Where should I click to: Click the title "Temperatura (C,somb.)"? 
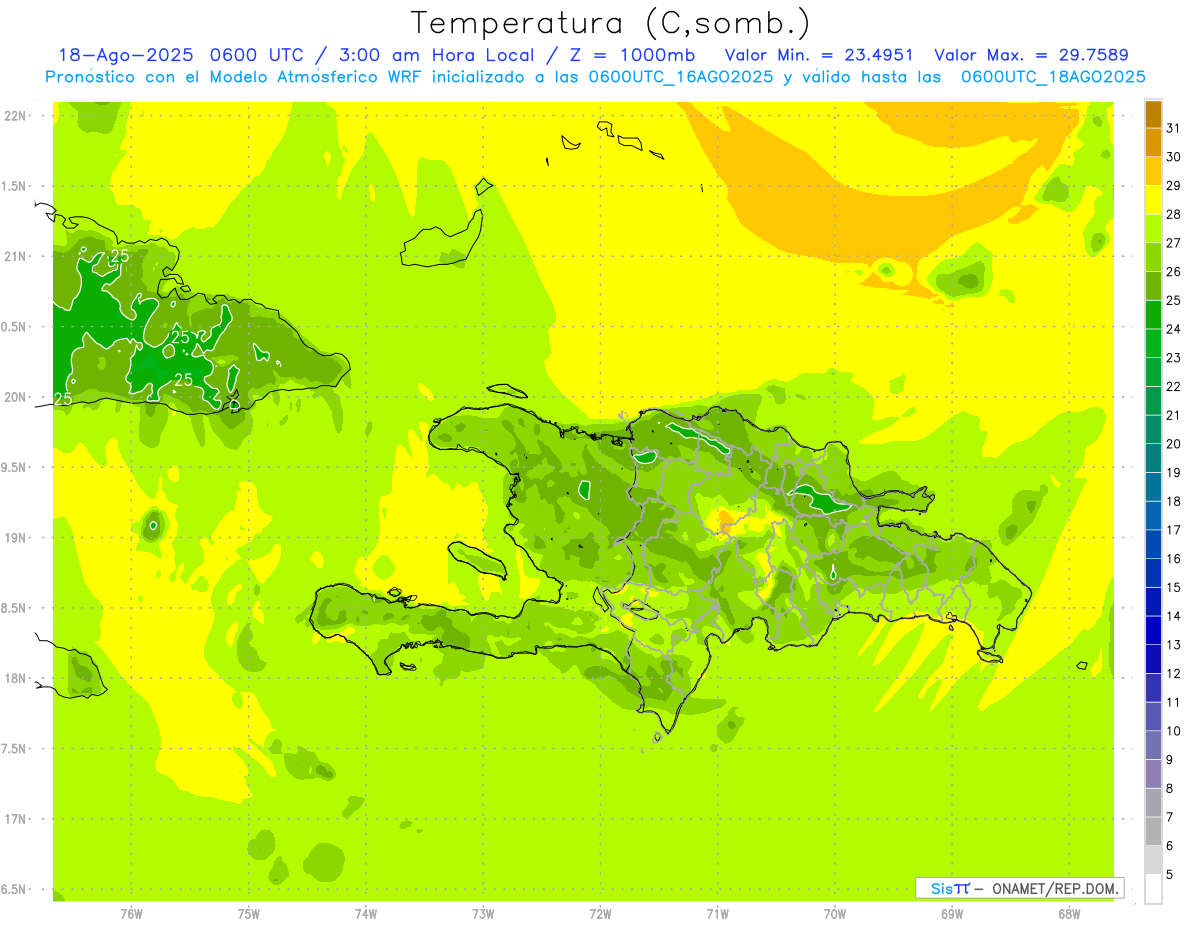coord(611,23)
